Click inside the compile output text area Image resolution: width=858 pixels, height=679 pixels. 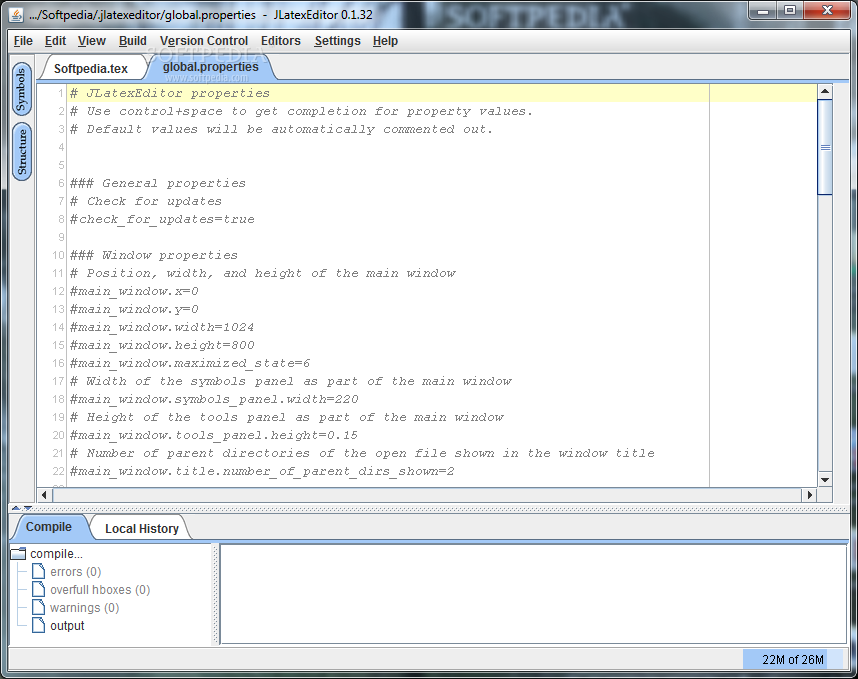534,594
